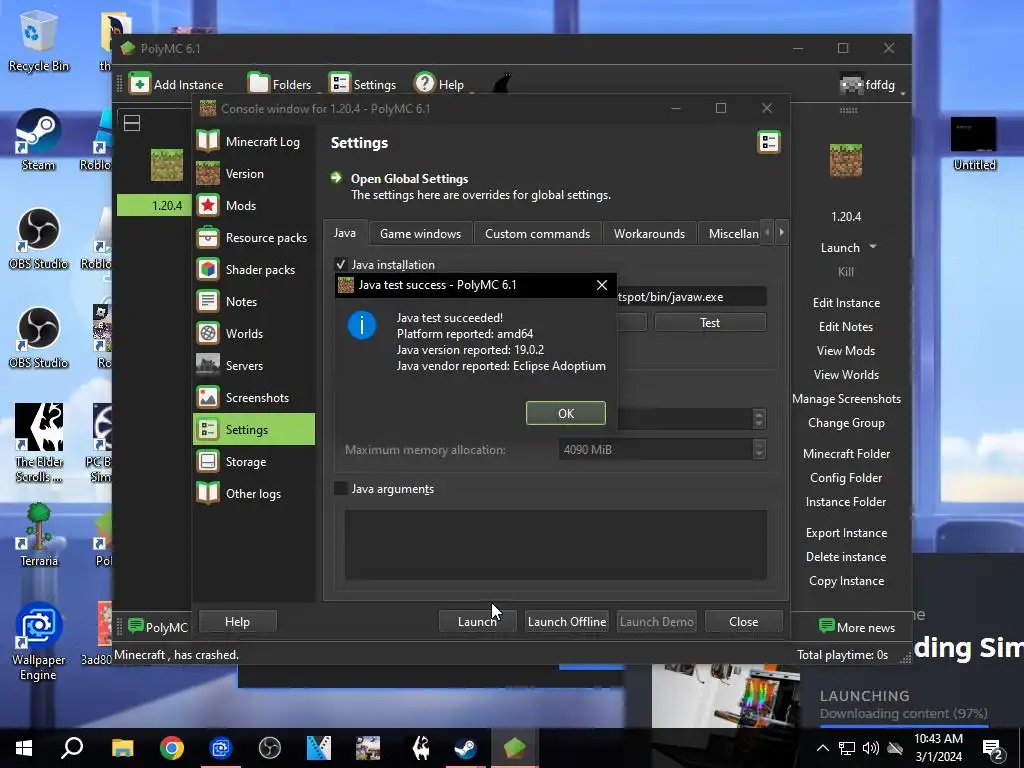The image size is (1024, 768).
Task: Click the Open Global Settings arrow icon
Action: pyautogui.click(x=336, y=178)
